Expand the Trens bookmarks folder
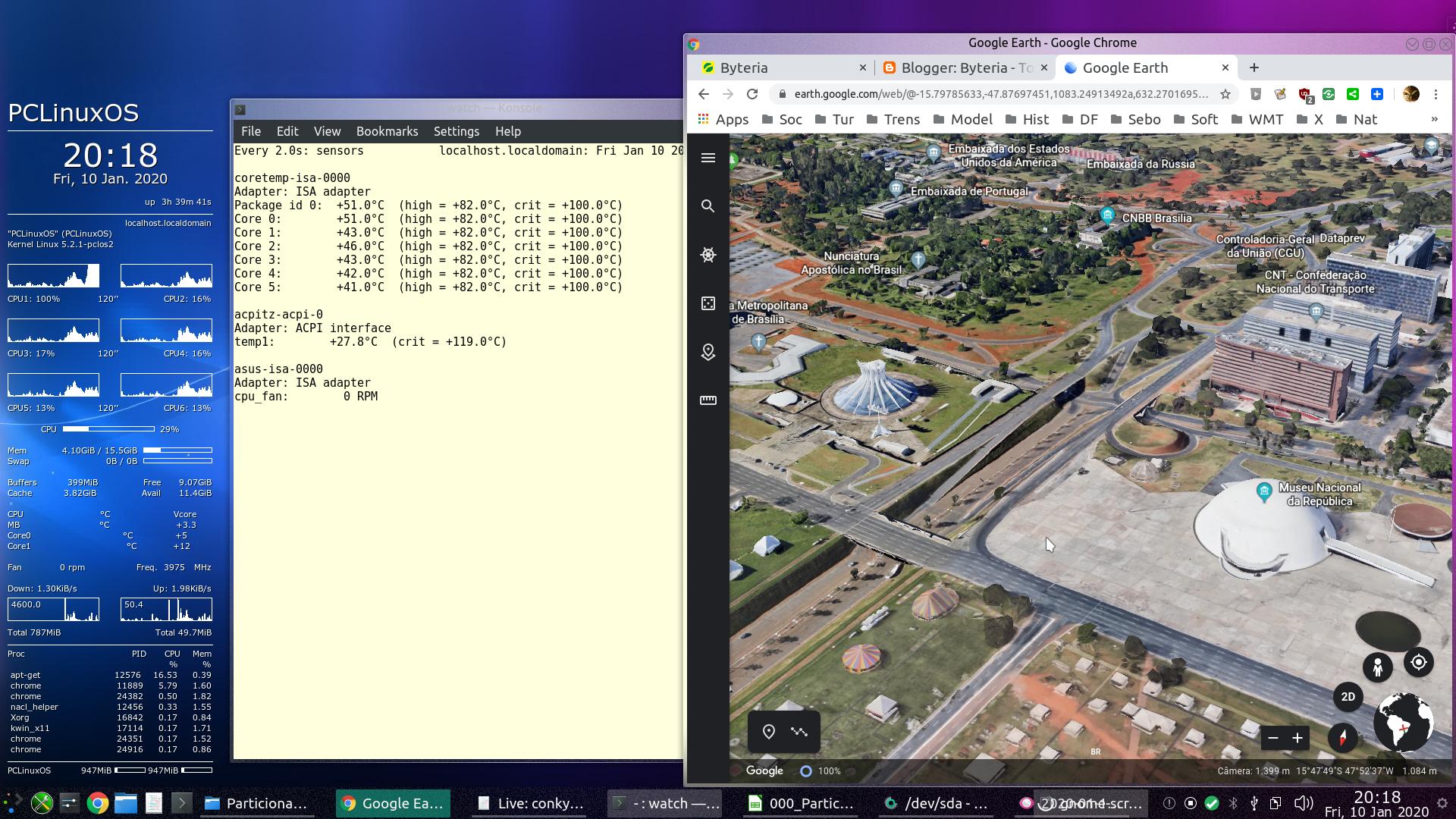This screenshot has width=1456, height=819. click(893, 119)
